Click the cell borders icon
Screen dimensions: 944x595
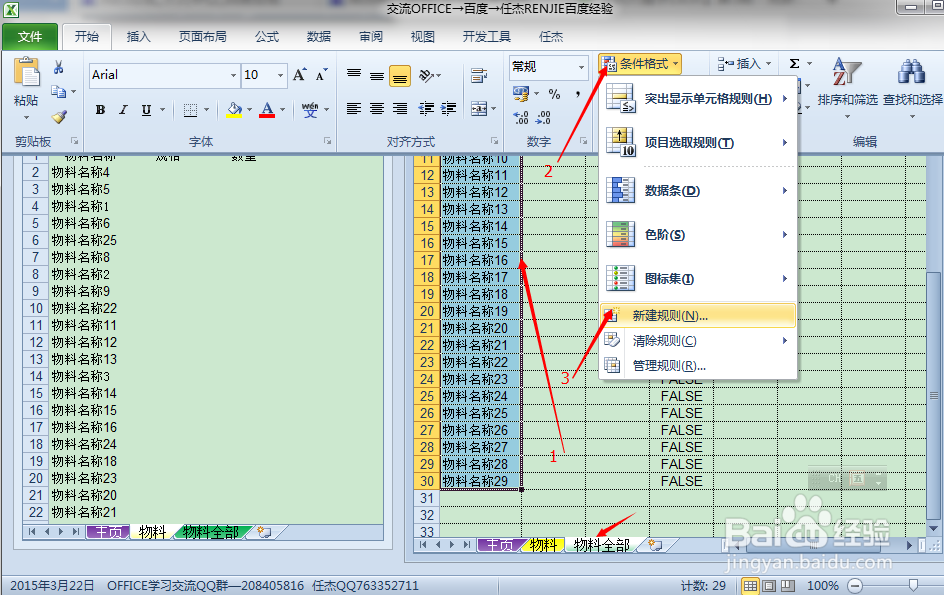click(x=190, y=110)
